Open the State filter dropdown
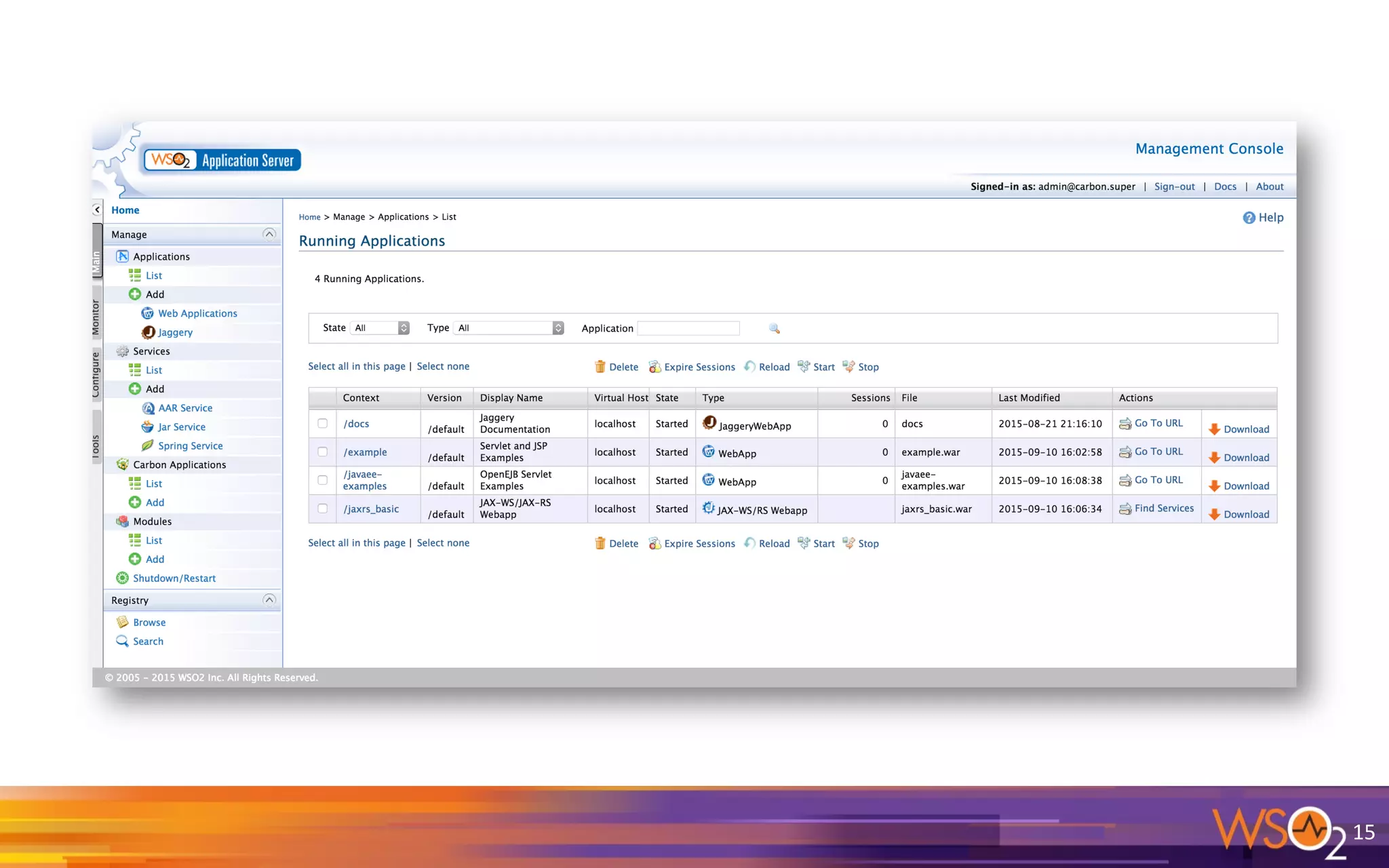 380,328
